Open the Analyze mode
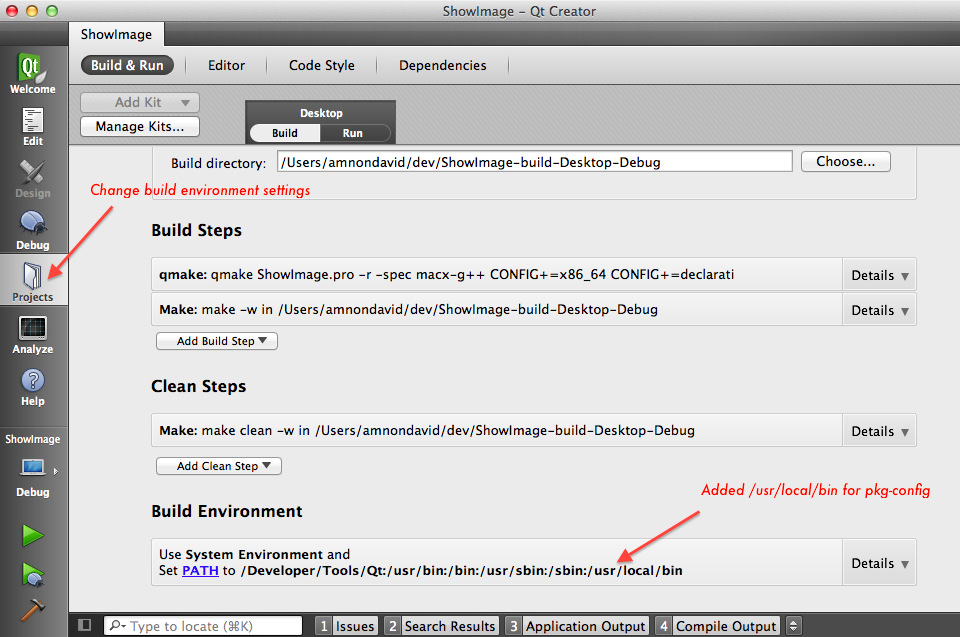960x637 pixels. (32, 336)
